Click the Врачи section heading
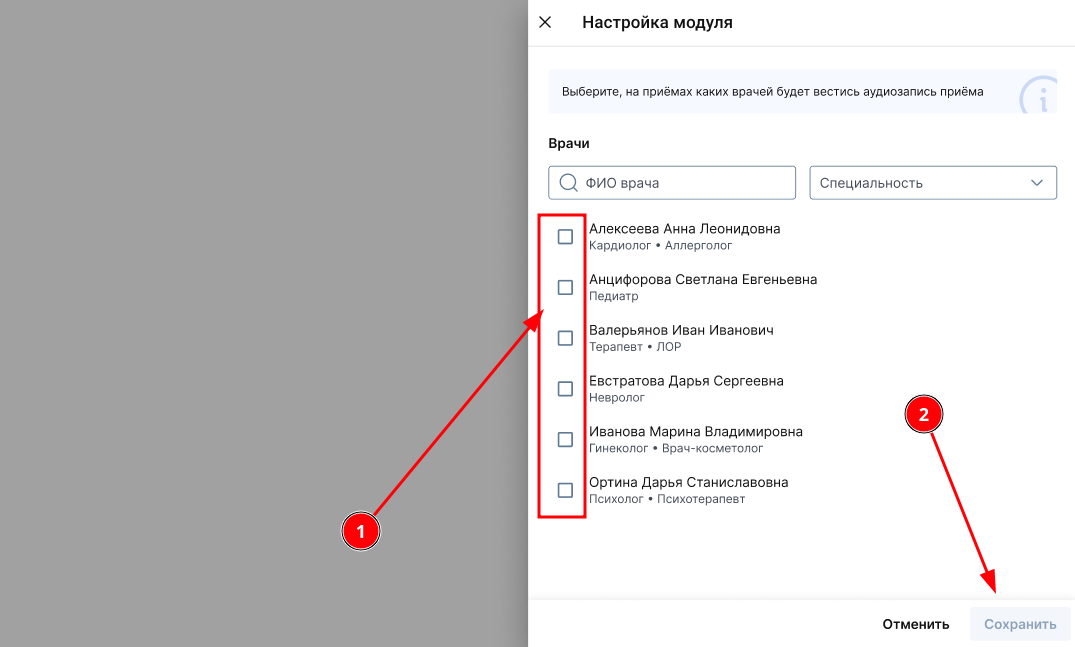 coord(569,143)
